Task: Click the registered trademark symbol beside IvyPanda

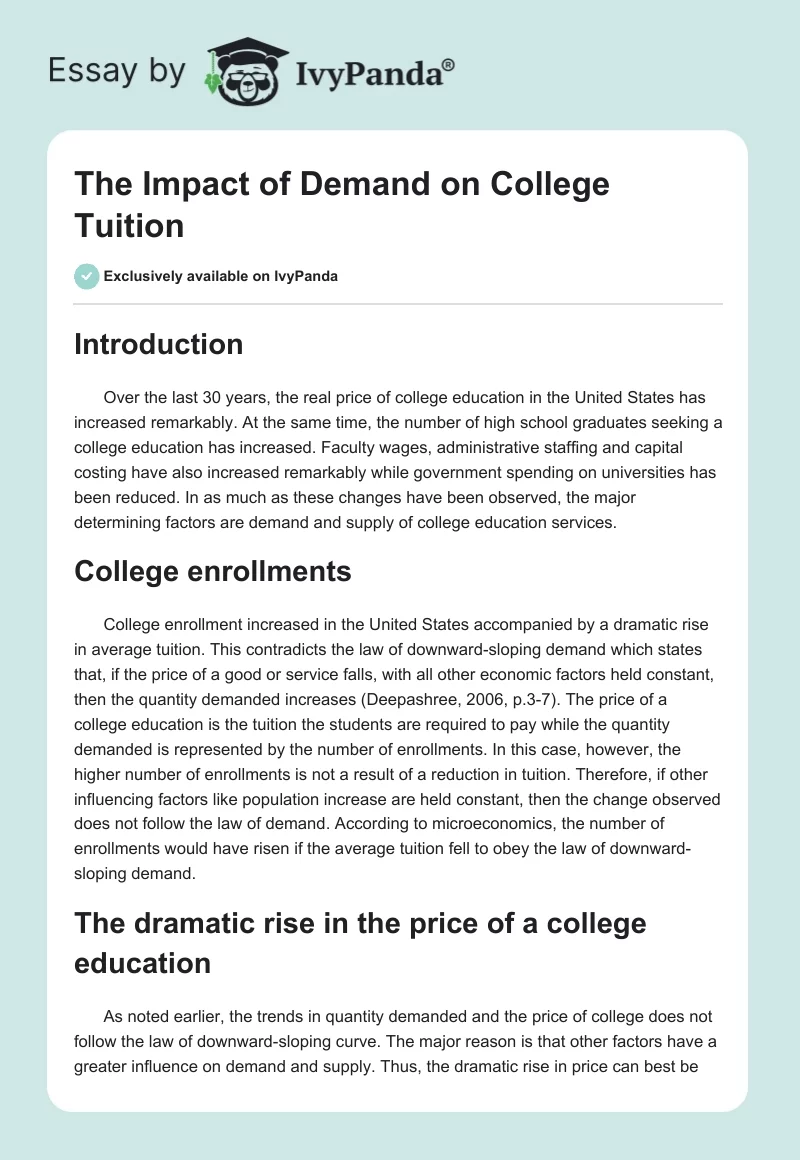Action: pyautogui.click(x=449, y=64)
